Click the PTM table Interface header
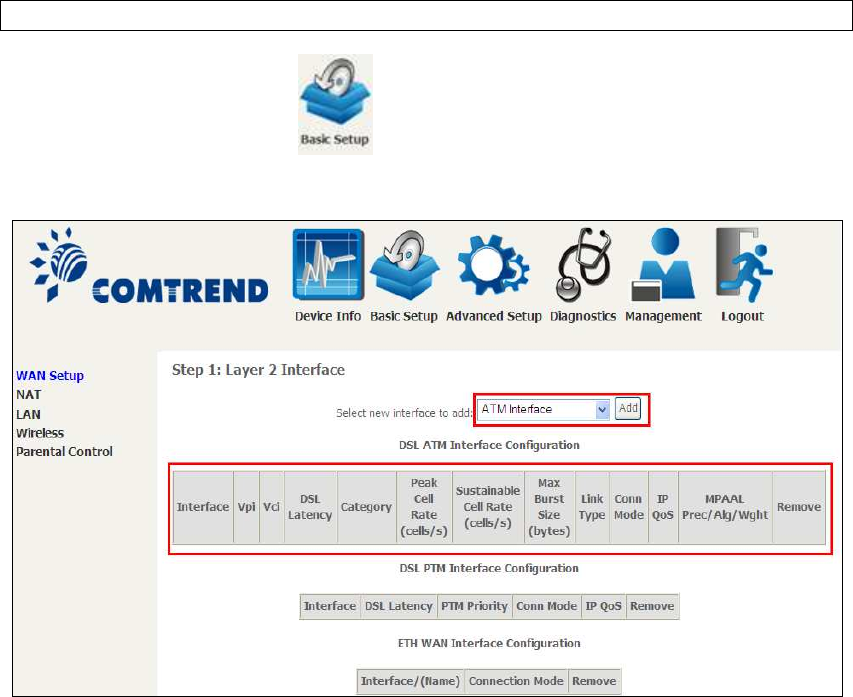 [330, 606]
